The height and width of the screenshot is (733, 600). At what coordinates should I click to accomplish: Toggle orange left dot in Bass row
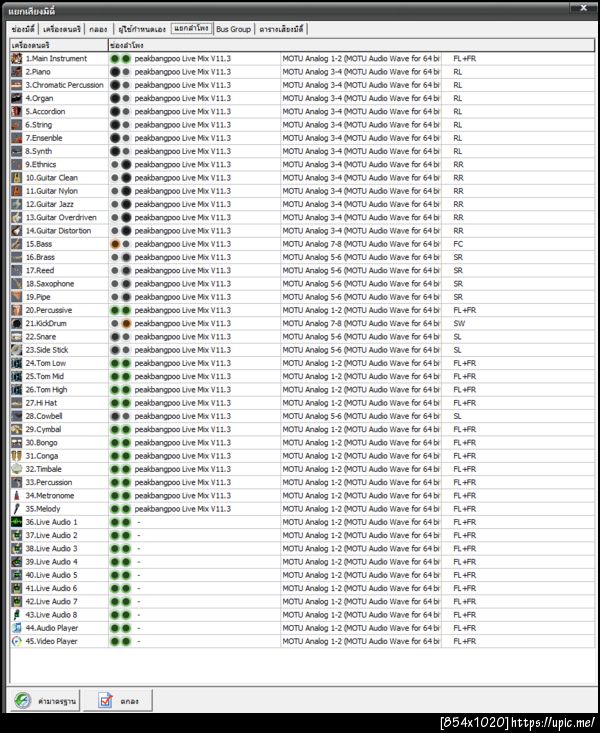click(115, 244)
